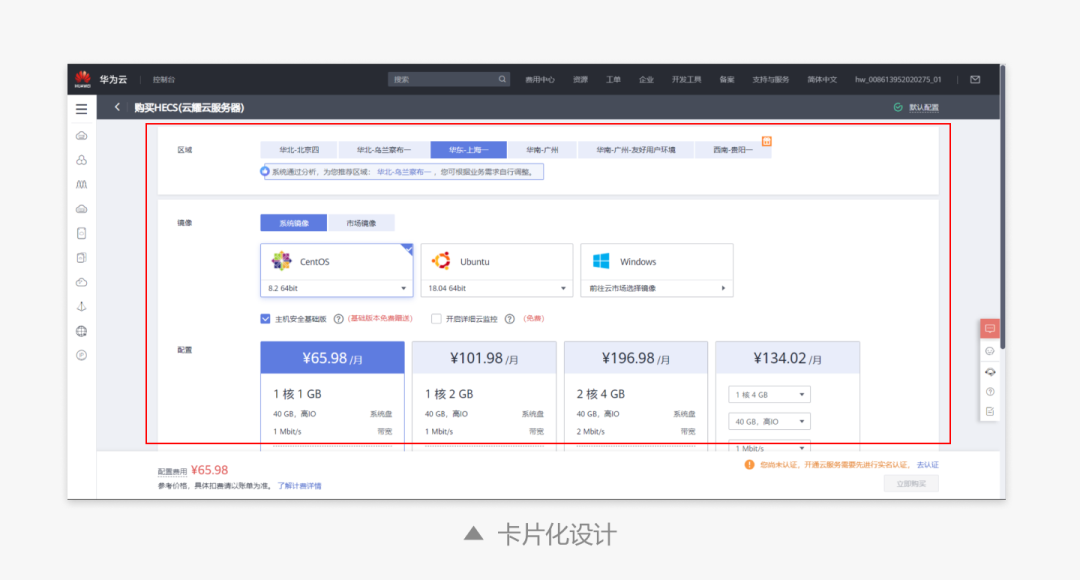Click the headset support floating icon
Viewport: 1080px width, 580px height.
pyautogui.click(x=990, y=372)
